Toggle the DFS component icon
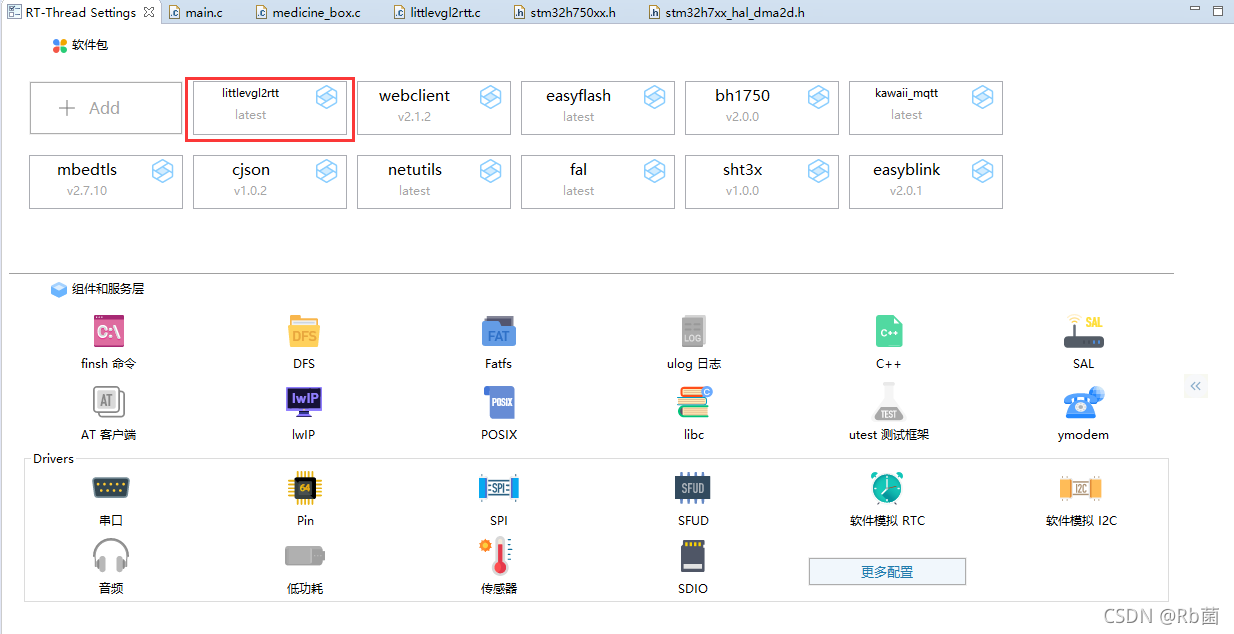The image size is (1234, 634). coord(304,331)
